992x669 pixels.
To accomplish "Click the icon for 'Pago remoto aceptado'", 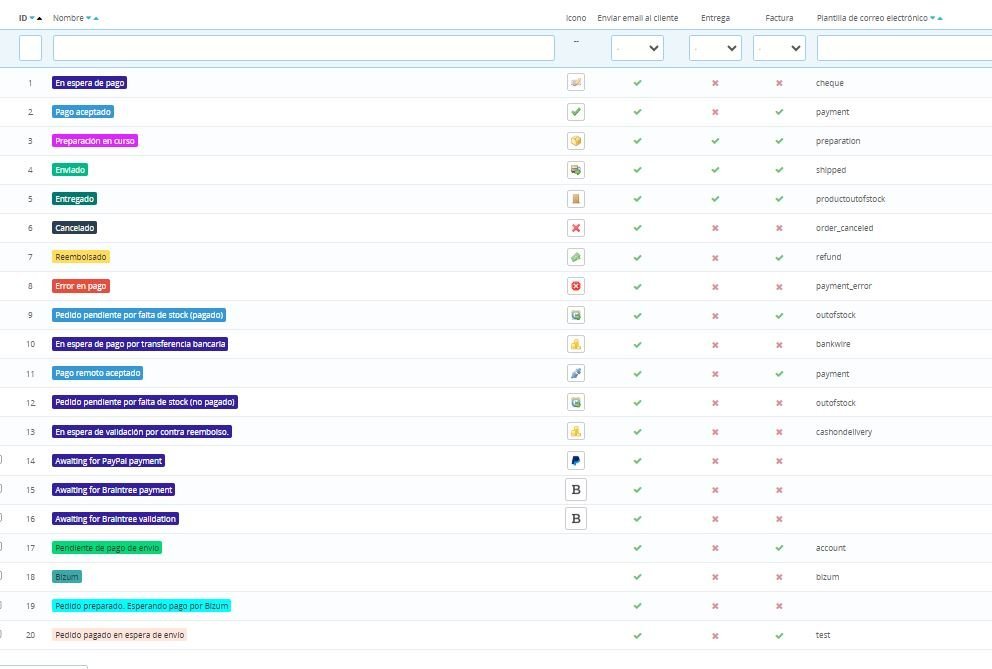I will [576, 373].
